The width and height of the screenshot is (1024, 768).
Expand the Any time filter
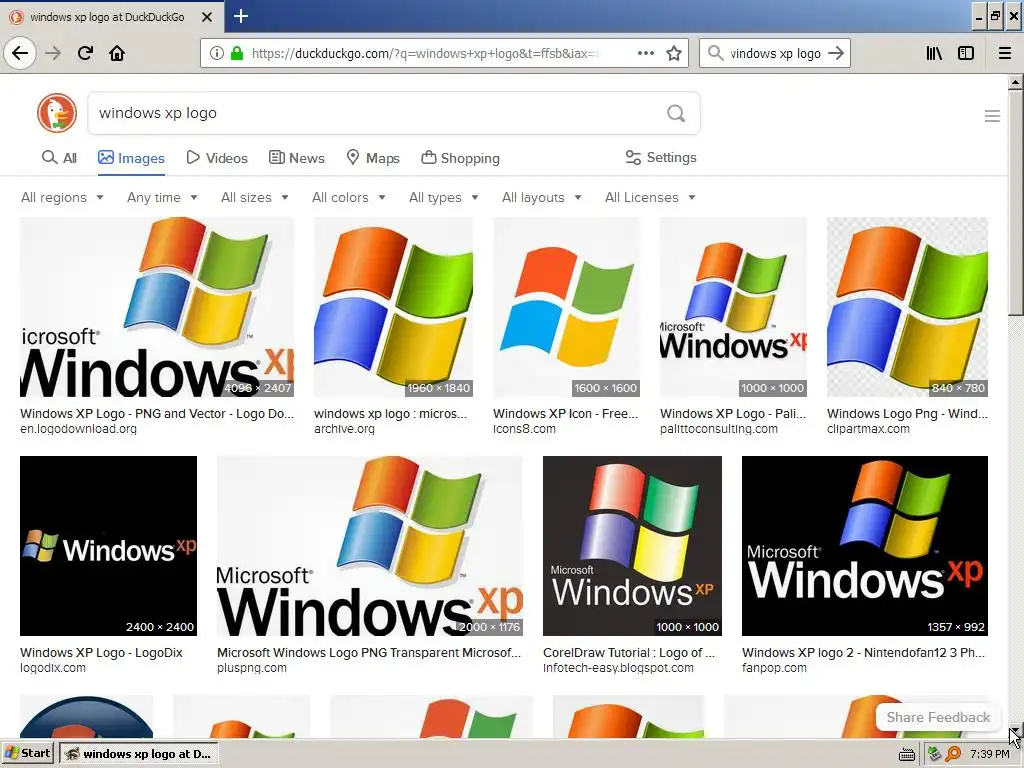pyautogui.click(x=162, y=197)
